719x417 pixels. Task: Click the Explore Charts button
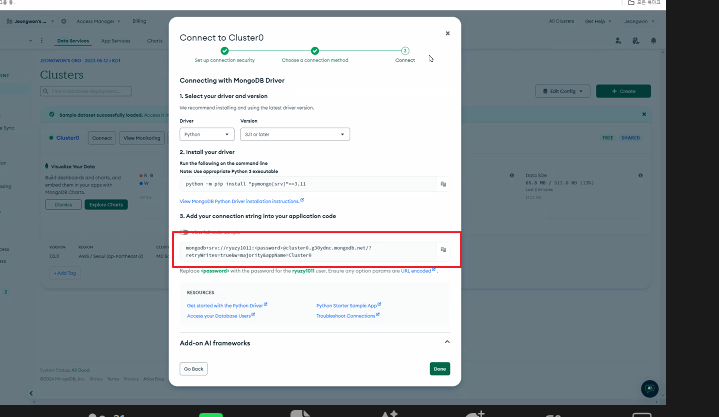click(x=106, y=205)
